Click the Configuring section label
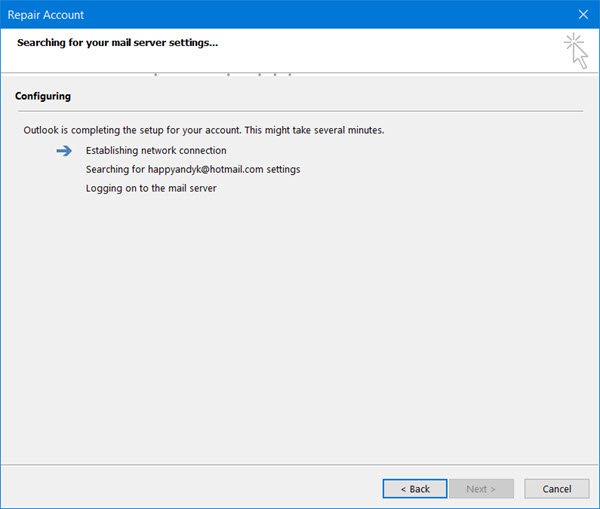 (x=43, y=97)
